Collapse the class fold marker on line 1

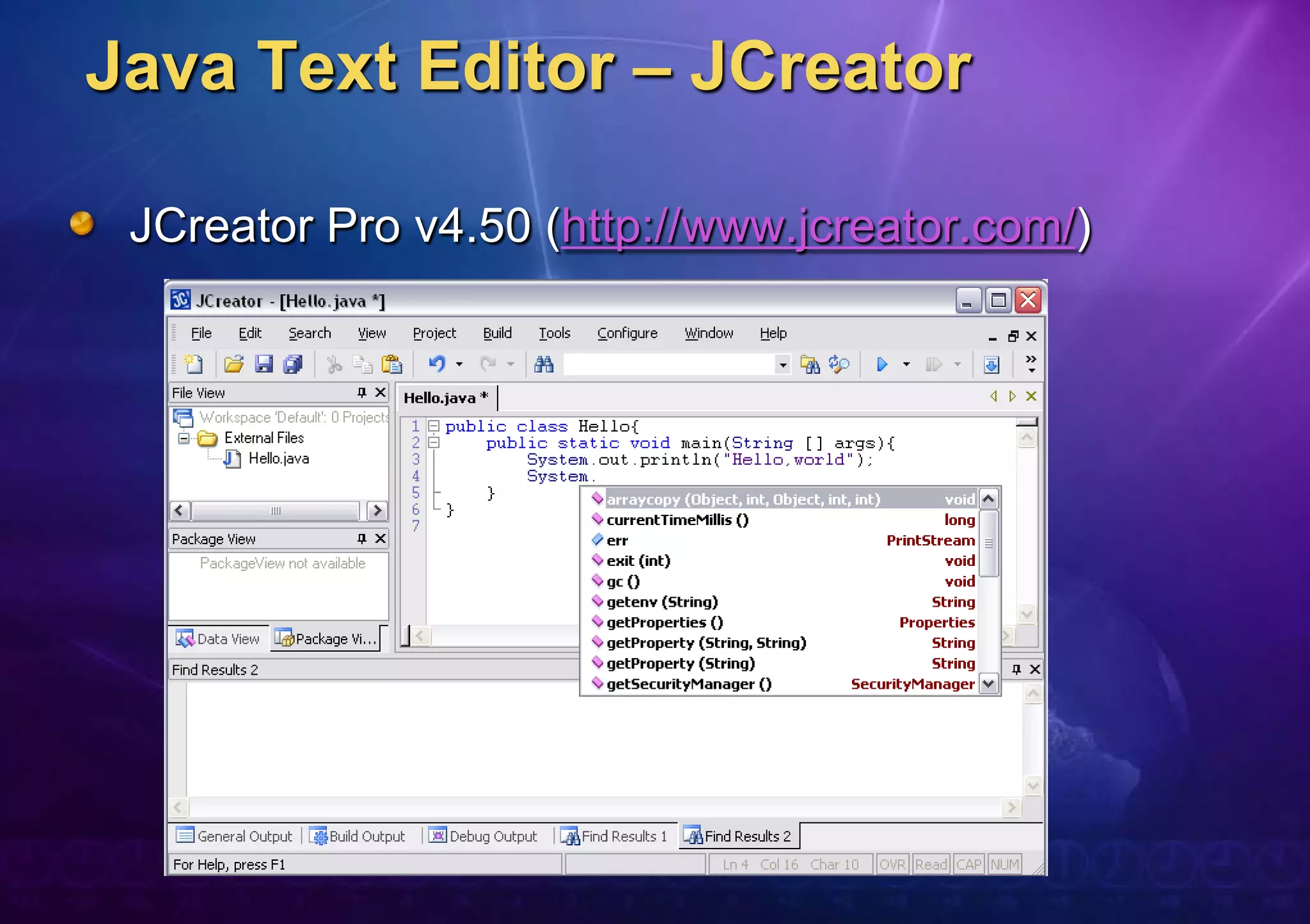[434, 426]
